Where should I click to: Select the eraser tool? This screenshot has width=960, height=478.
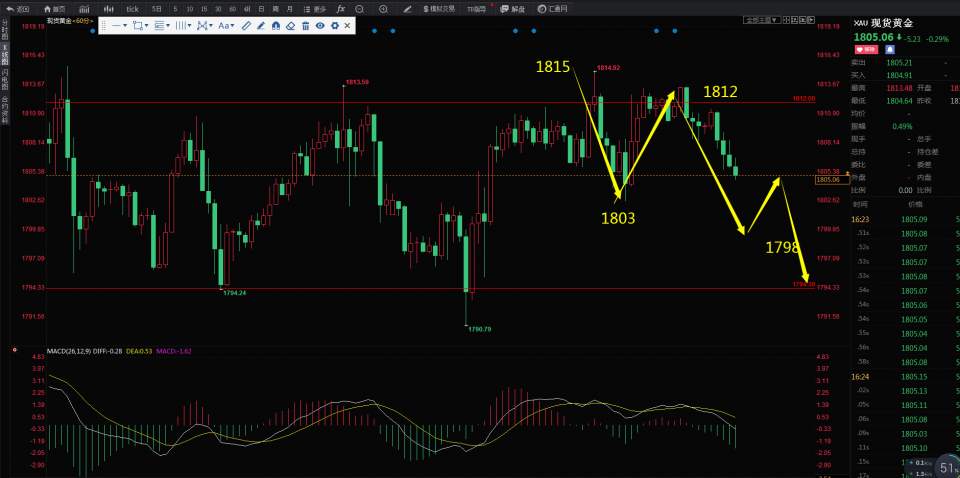(x=291, y=26)
